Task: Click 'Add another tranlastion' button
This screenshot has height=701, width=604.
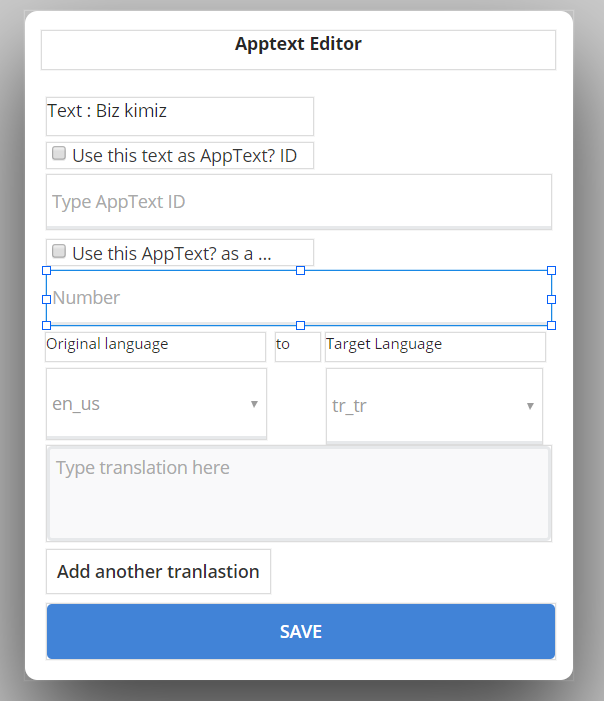Action: click(x=158, y=571)
